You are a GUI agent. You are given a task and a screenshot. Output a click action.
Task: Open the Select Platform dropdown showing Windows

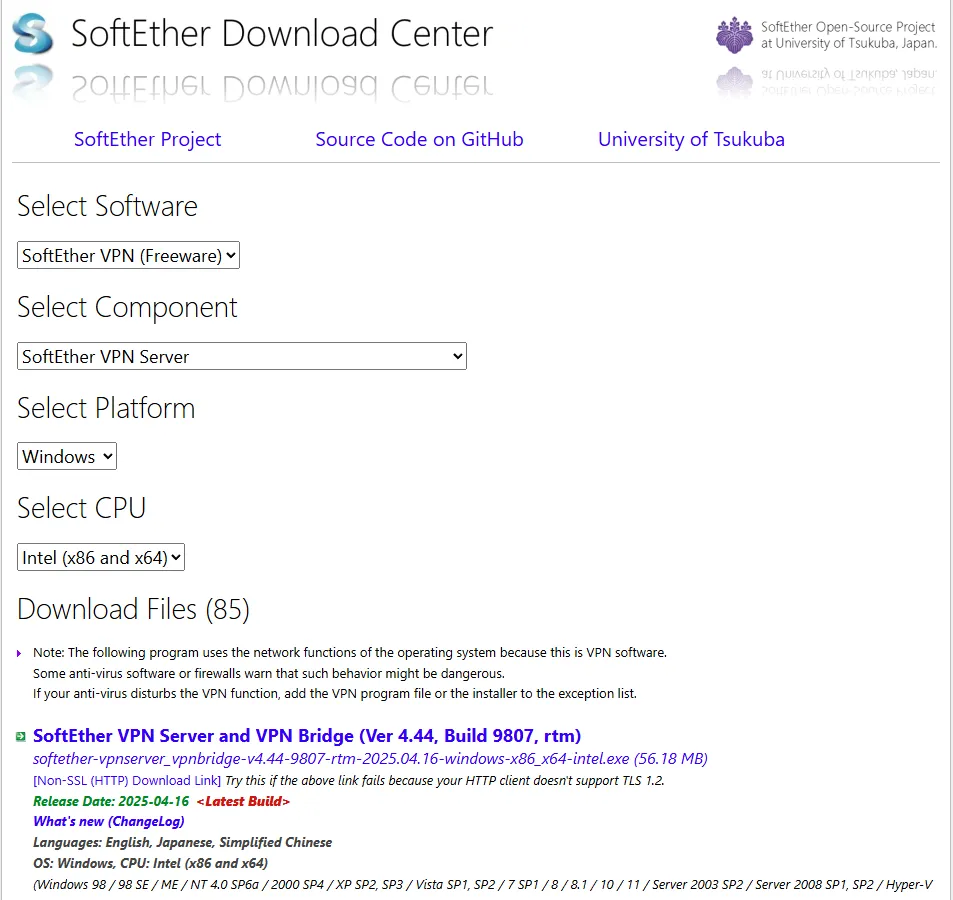(x=67, y=456)
